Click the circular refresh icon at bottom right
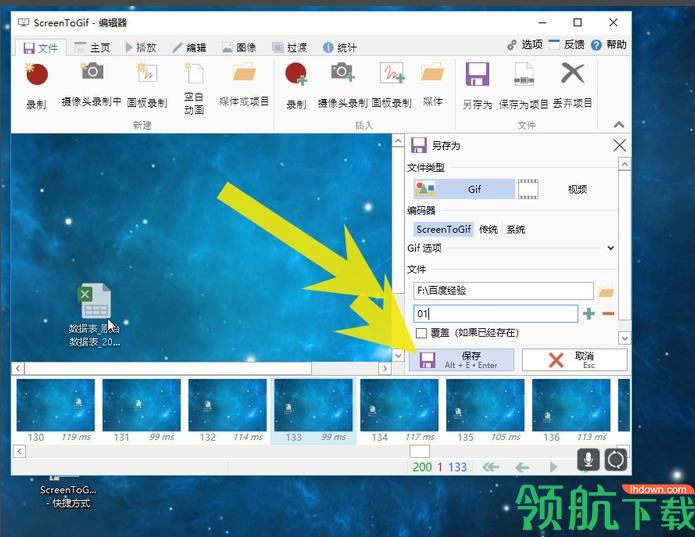 [616, 459]
